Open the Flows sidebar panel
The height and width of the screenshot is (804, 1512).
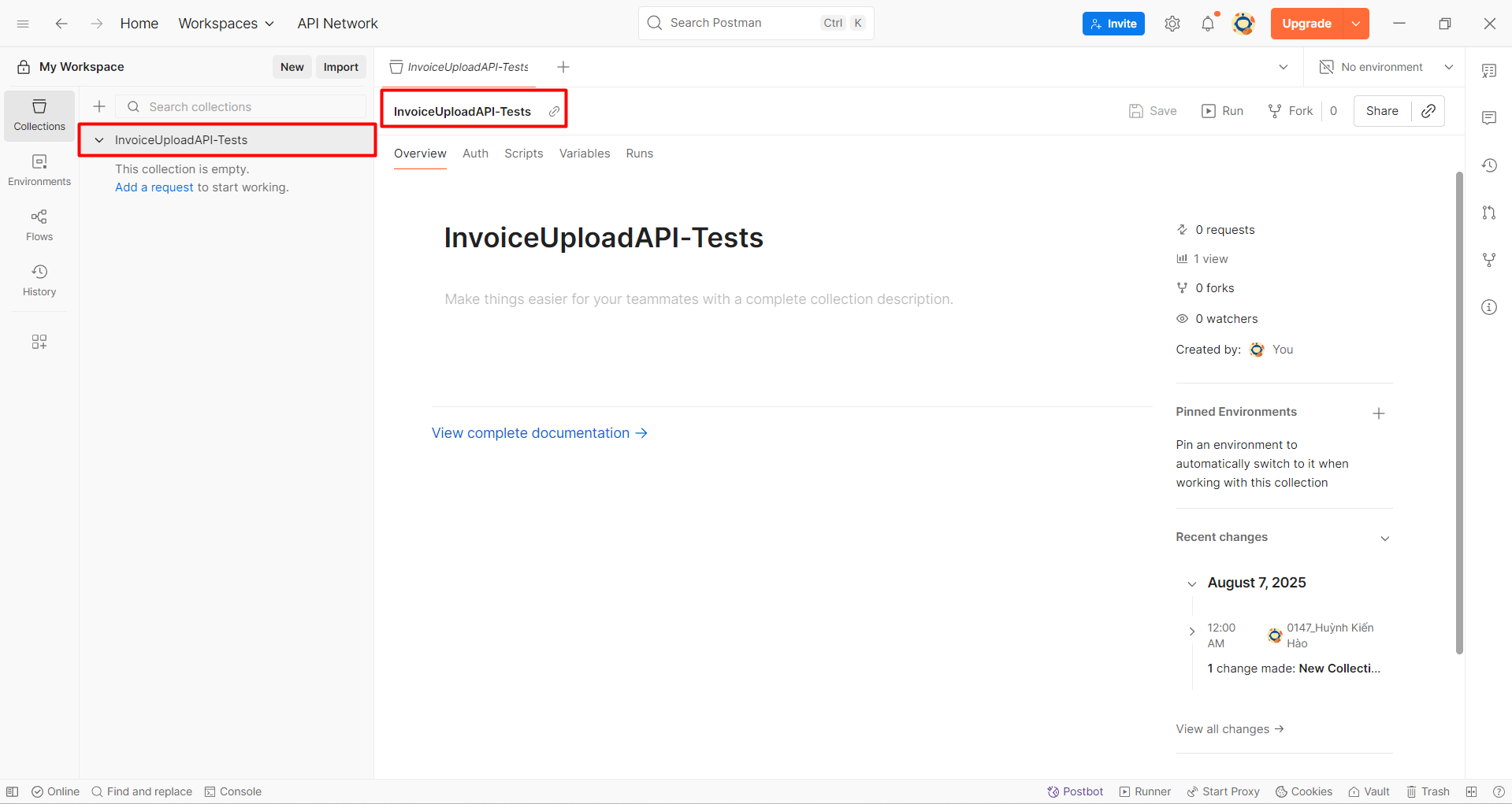click(39, 224)
